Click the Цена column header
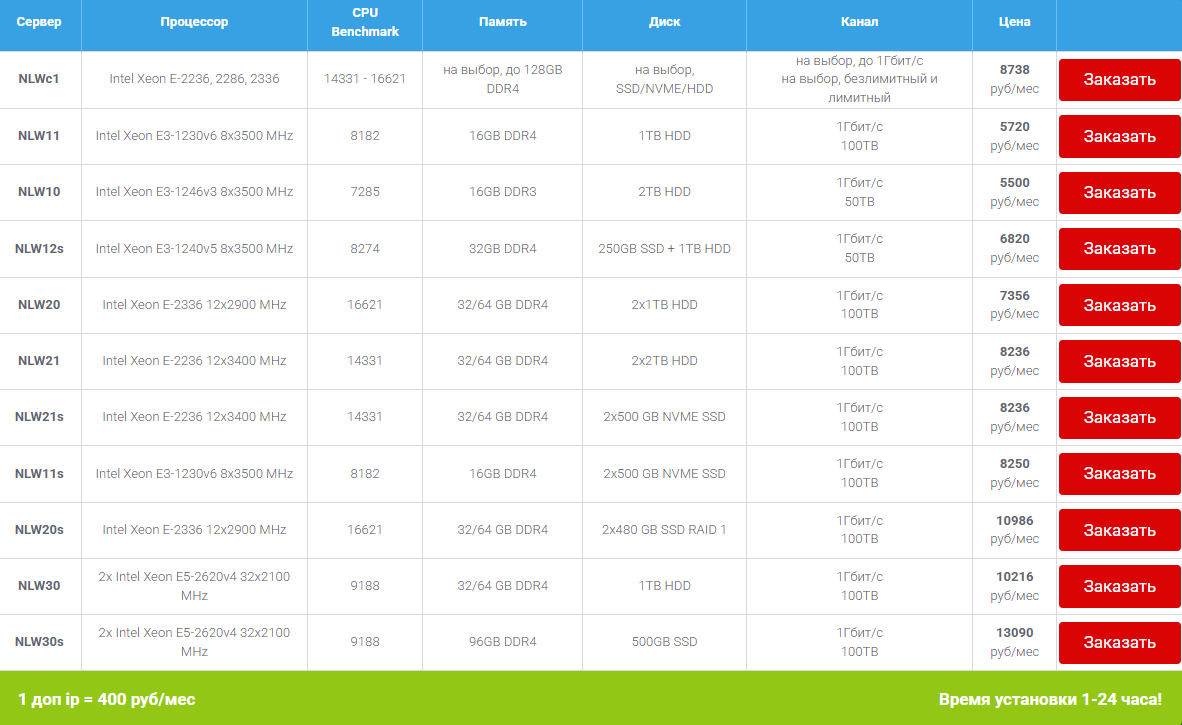This screenshot has height=725, width=1182. pyautogui.click(x=1015, y=22)
